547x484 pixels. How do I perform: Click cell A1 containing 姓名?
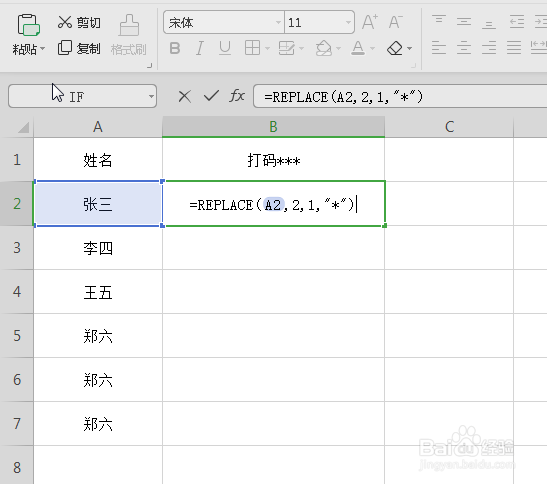click(x=98, y=160)
